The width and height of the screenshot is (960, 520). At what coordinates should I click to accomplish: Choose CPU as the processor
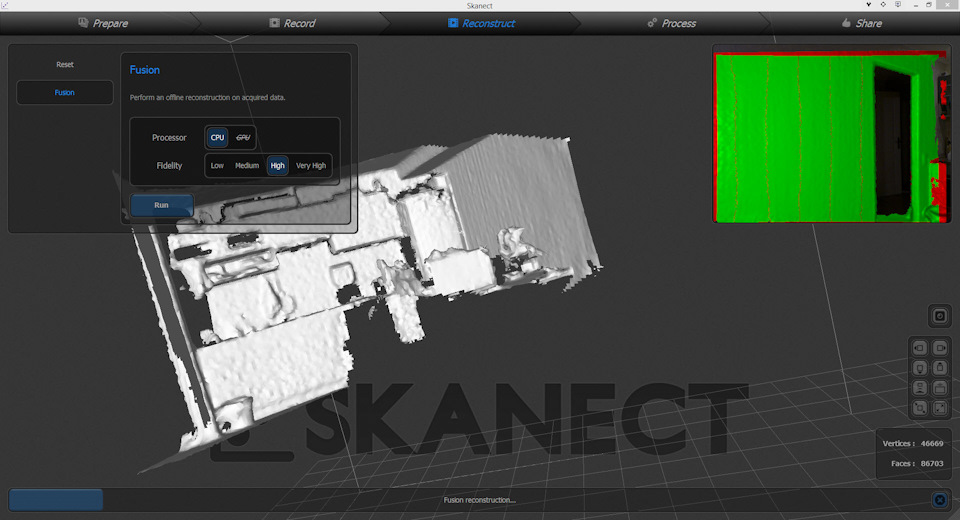point(217,137)
